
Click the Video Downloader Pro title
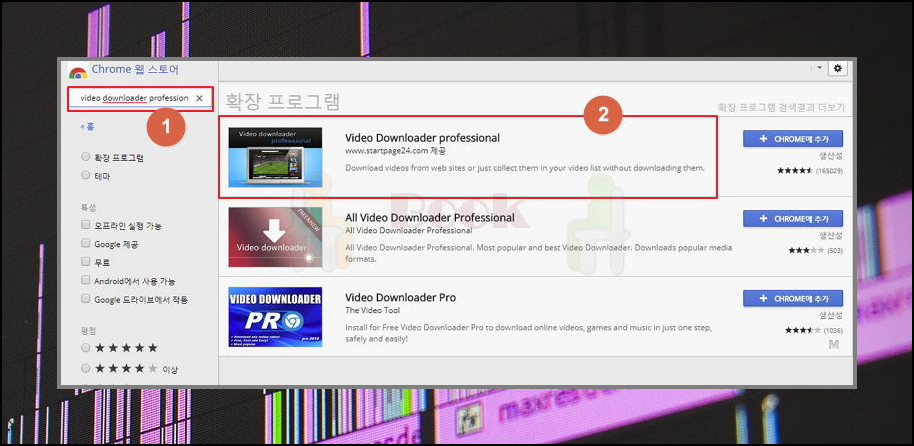pyautogui.click(x=400, y=297)
